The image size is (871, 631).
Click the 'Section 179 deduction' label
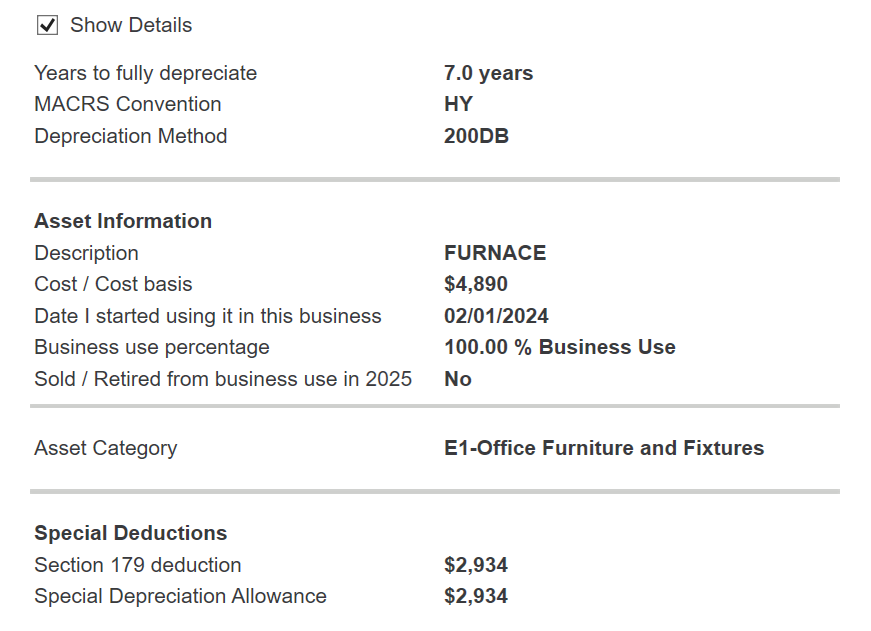138,565
